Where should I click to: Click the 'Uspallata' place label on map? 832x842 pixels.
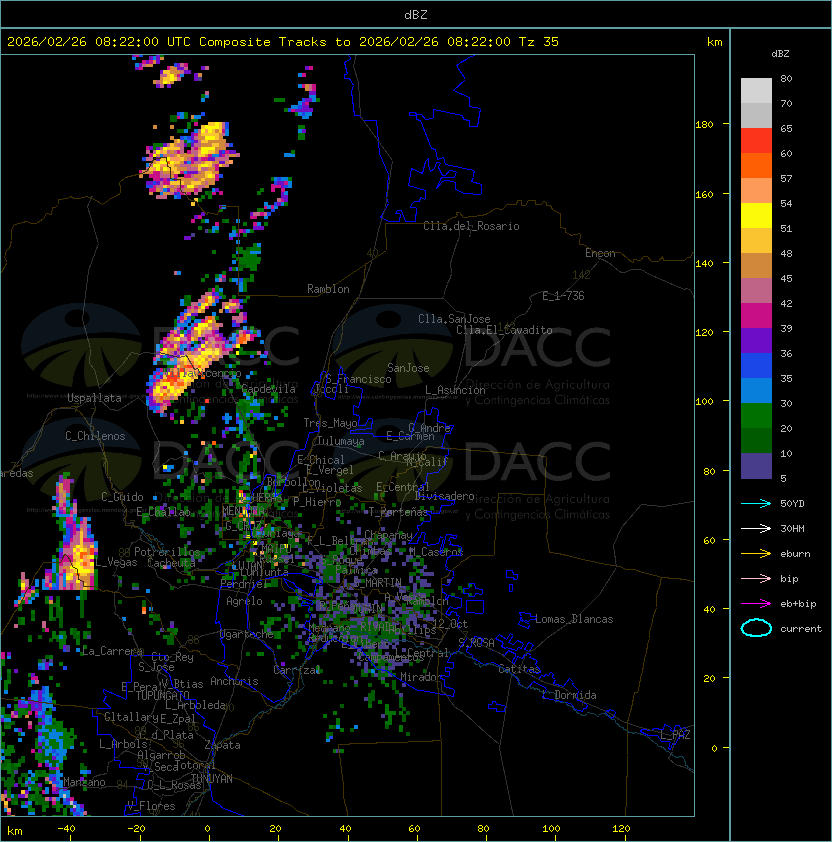pos(94,398)
